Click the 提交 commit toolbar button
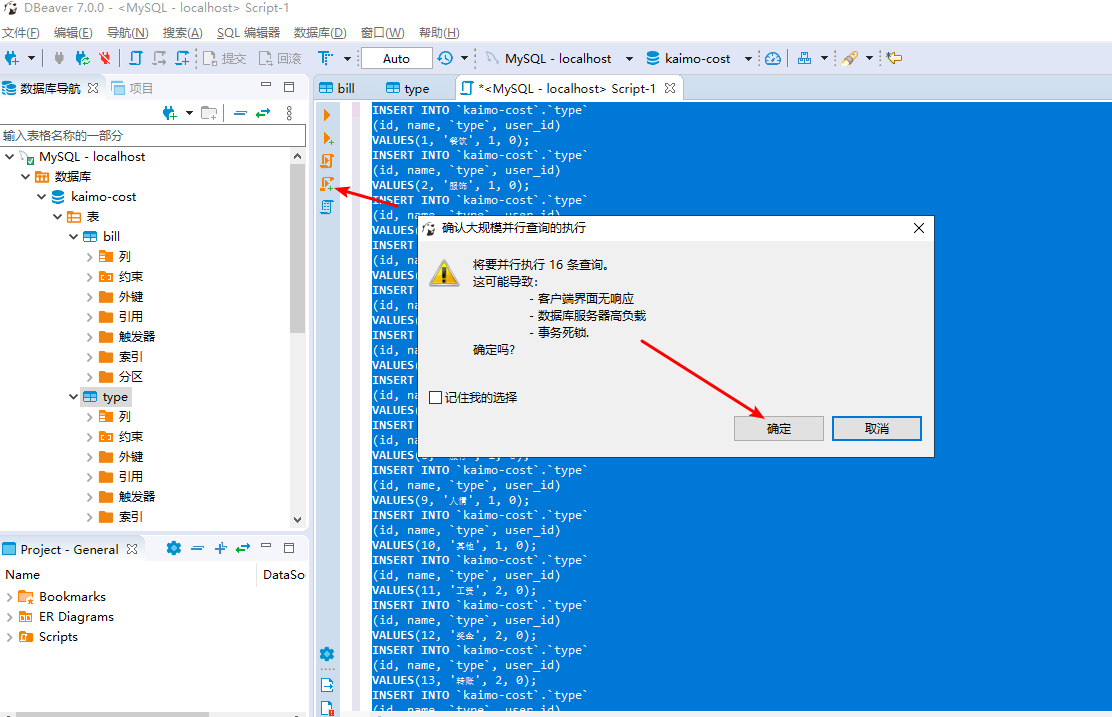Screen dimensions: 1112x717 click(x=225, y=58)
